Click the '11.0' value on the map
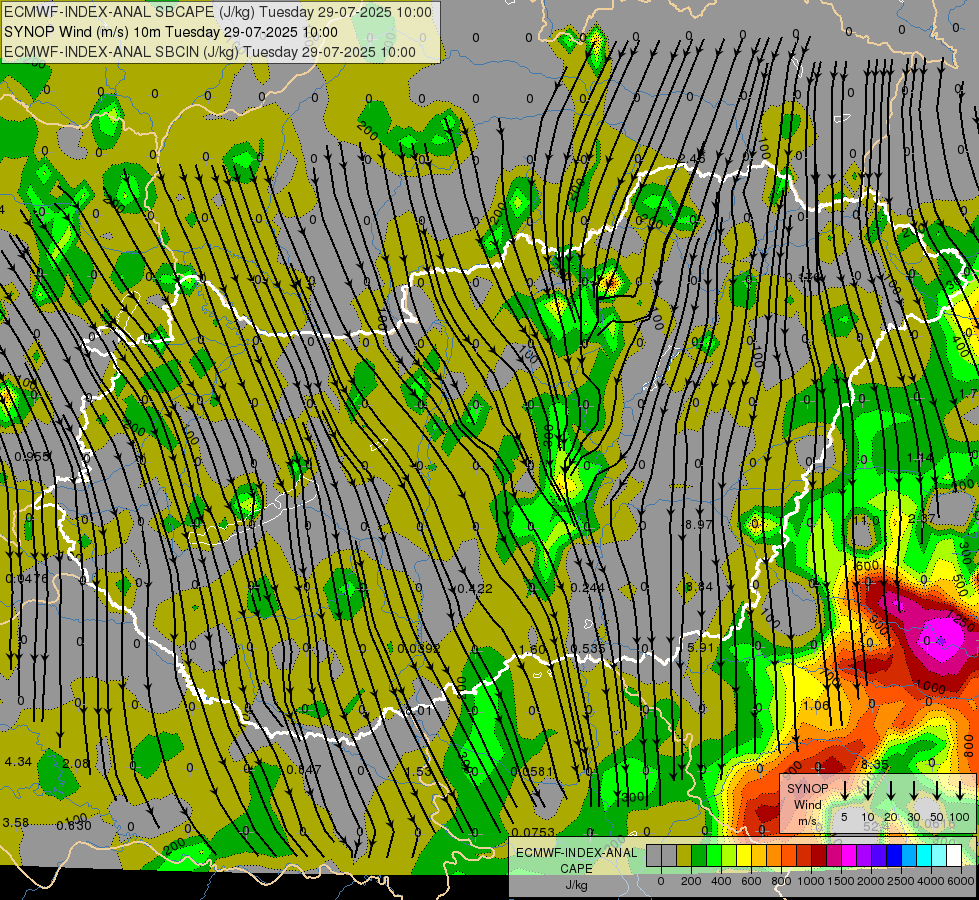 pos(866,520)
